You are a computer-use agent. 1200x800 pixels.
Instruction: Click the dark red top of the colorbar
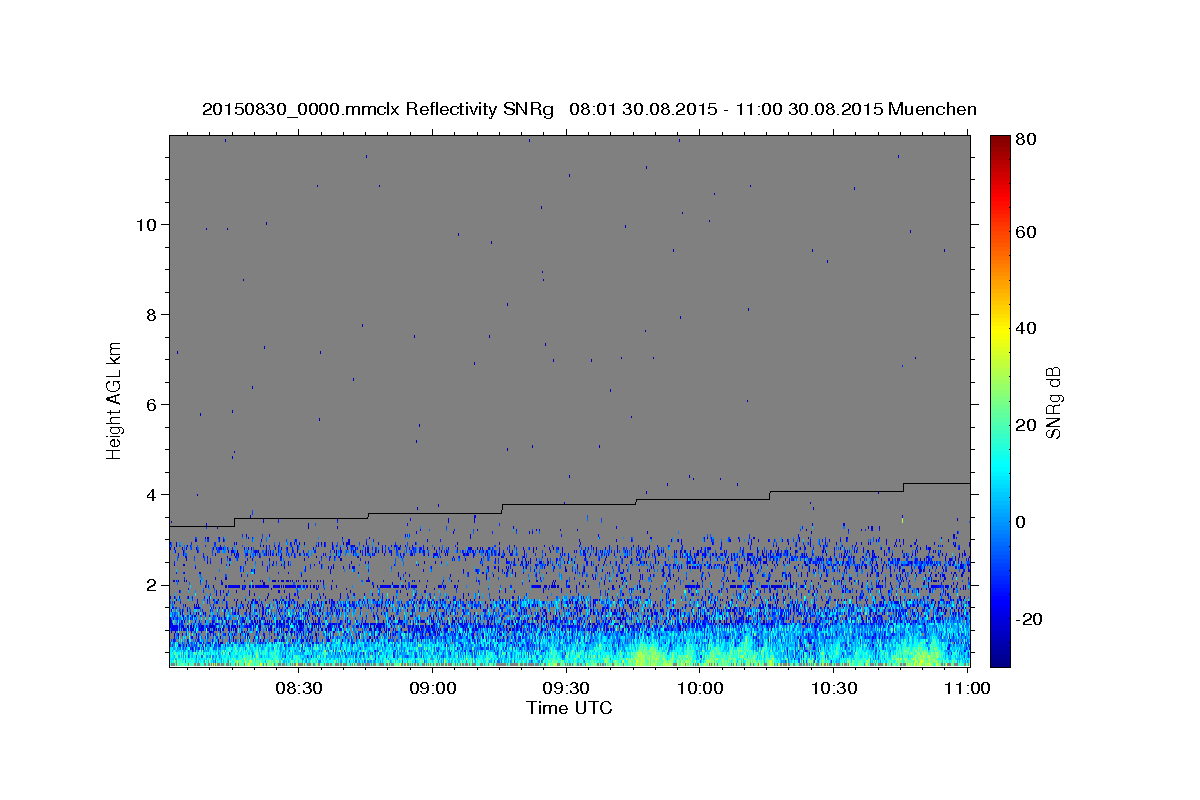pos(1000,145)
